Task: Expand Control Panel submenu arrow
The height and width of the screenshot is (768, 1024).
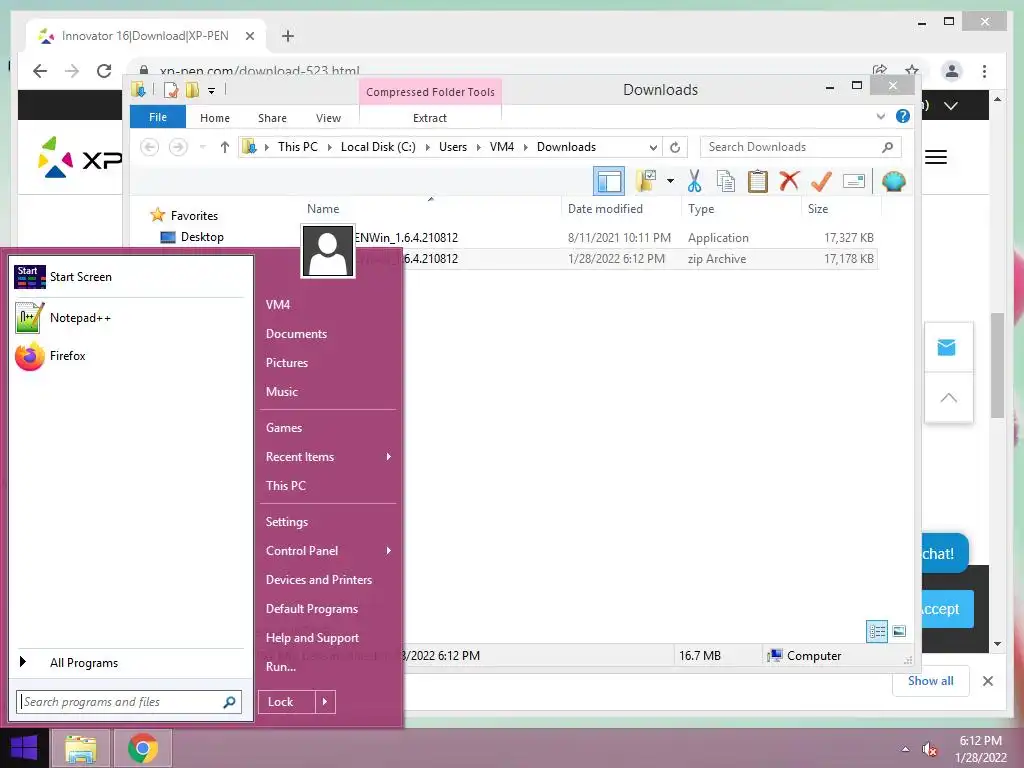Action: [x=389, y=551]
